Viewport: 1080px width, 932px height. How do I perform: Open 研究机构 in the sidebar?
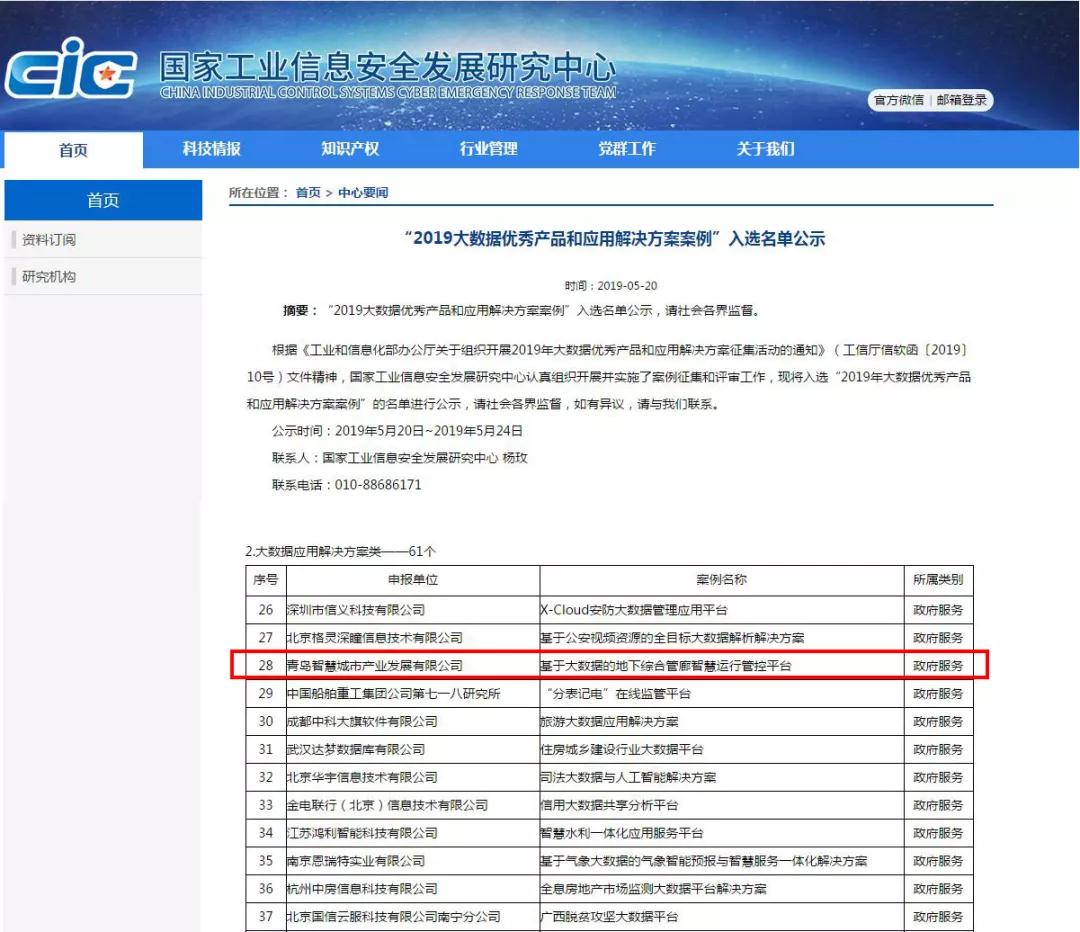pos(49,277)
